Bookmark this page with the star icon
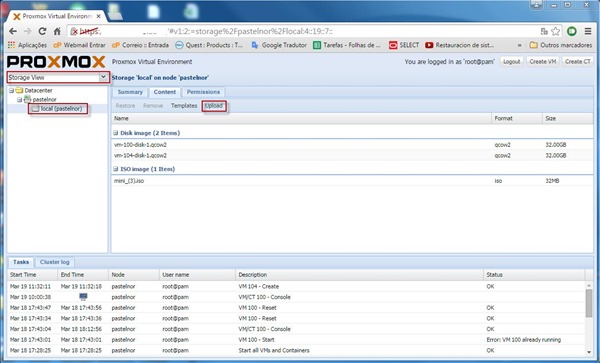Screen dimensions: 600x363 click(555, 31)
